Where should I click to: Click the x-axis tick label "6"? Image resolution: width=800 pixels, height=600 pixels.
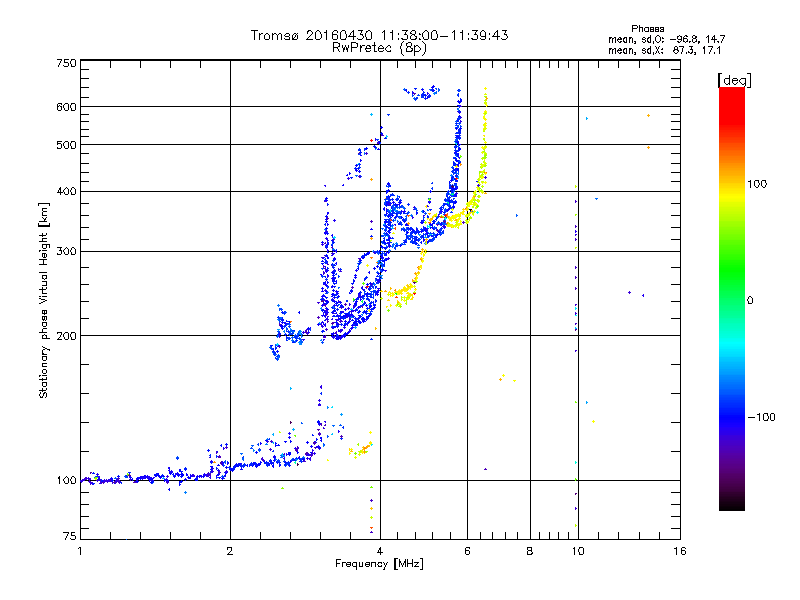[x=467, y=551]
